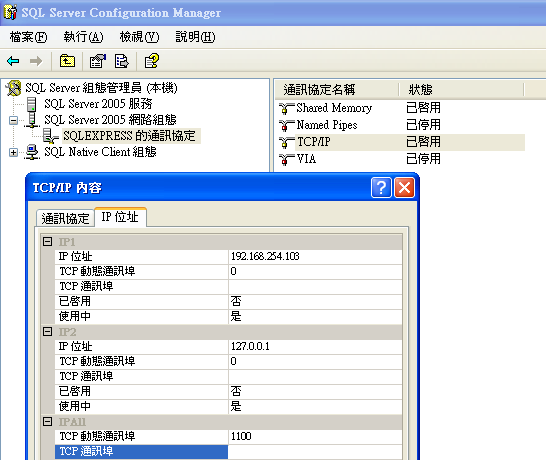Click the dialog's question mark help button
The width and height of the screenshot is (546, 460).
click(x=381, y=188)
